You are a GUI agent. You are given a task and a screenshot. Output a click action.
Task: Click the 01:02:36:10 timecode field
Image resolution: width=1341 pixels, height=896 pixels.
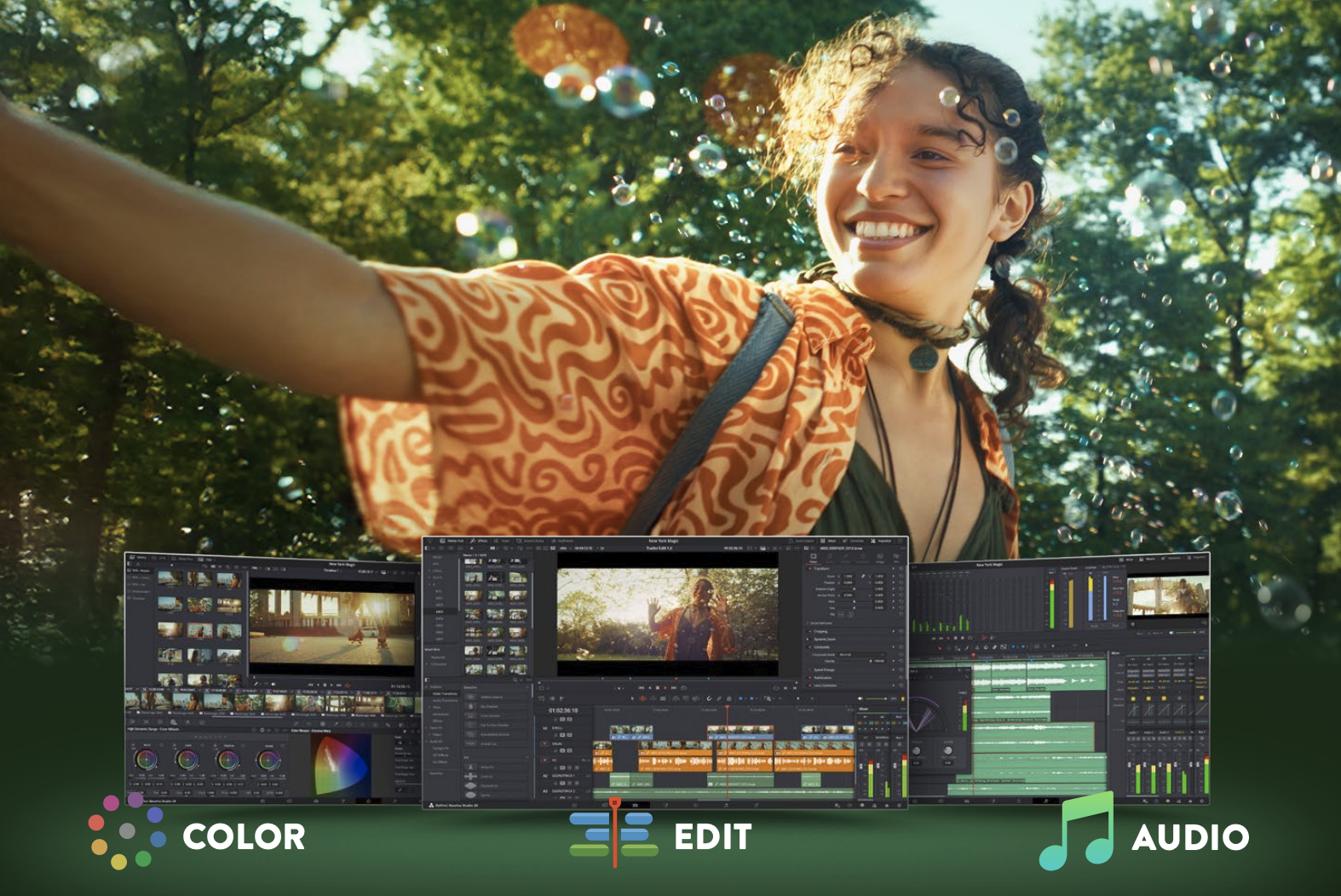point(563,710)
